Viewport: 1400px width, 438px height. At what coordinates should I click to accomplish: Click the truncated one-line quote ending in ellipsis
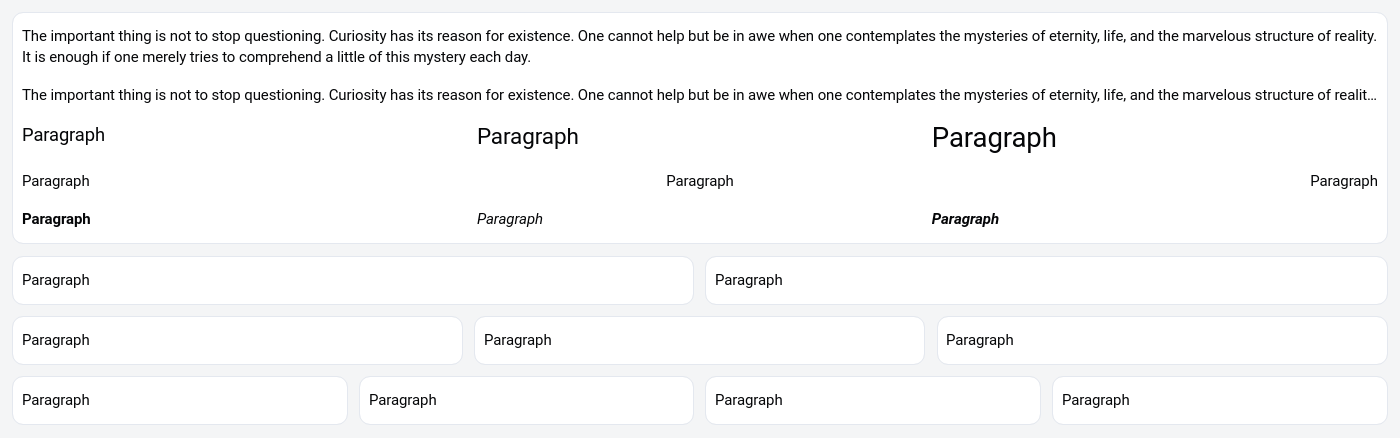(699, 95)
